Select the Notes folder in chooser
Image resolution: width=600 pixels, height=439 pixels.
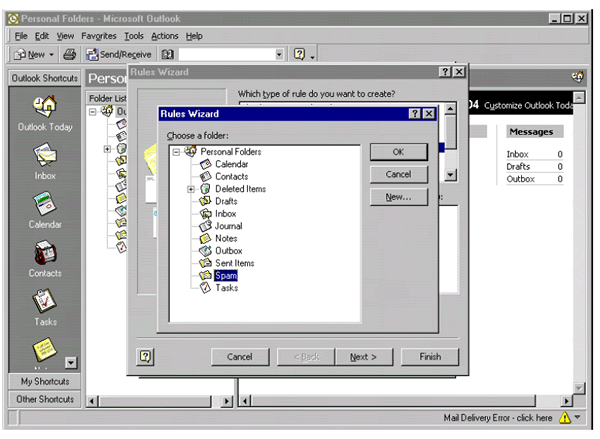click(x=226, y=238)
